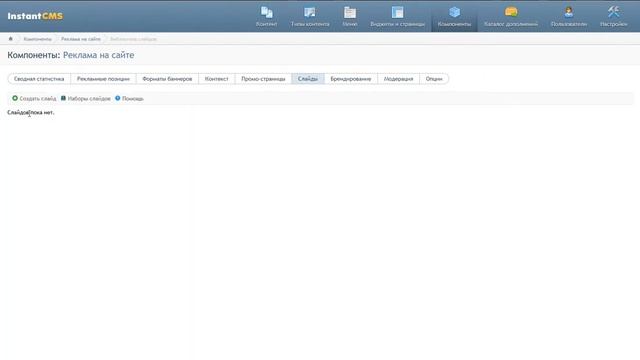Click the Реклама на сайте breadcrumb
Viewport: 640px width, 360px height.
[81, 39]
